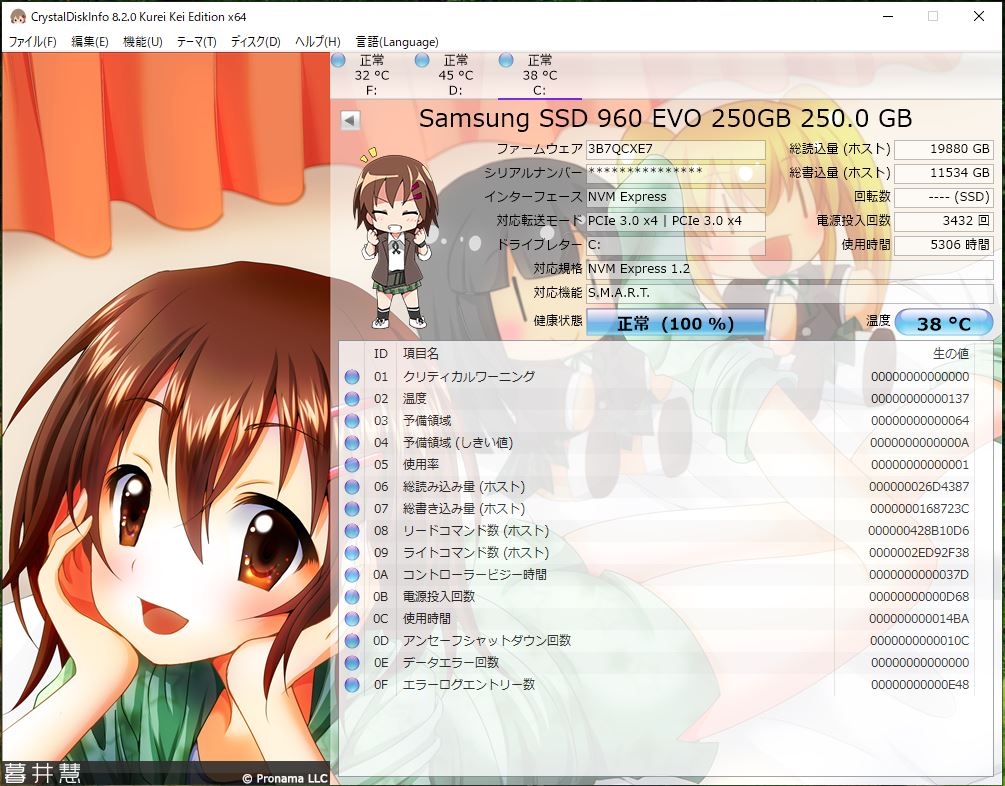Image resolution: width=1005 pixels, height=786 pixels.
Task: Click the 正常 (100 %) health status button
Action: (x=676, y=323)
